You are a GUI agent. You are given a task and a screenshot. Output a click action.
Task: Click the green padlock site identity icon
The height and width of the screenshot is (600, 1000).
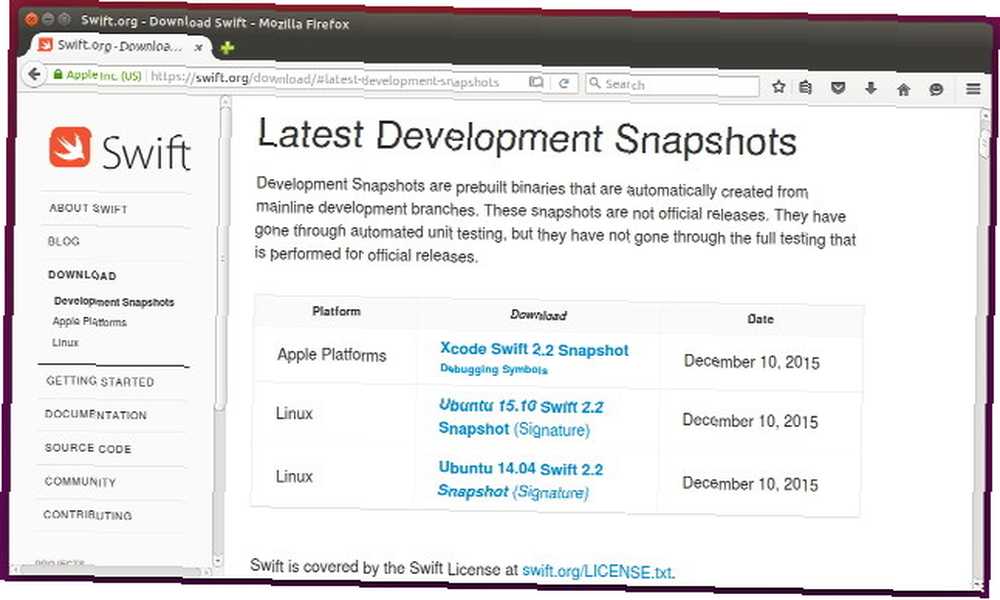point(58,75)
